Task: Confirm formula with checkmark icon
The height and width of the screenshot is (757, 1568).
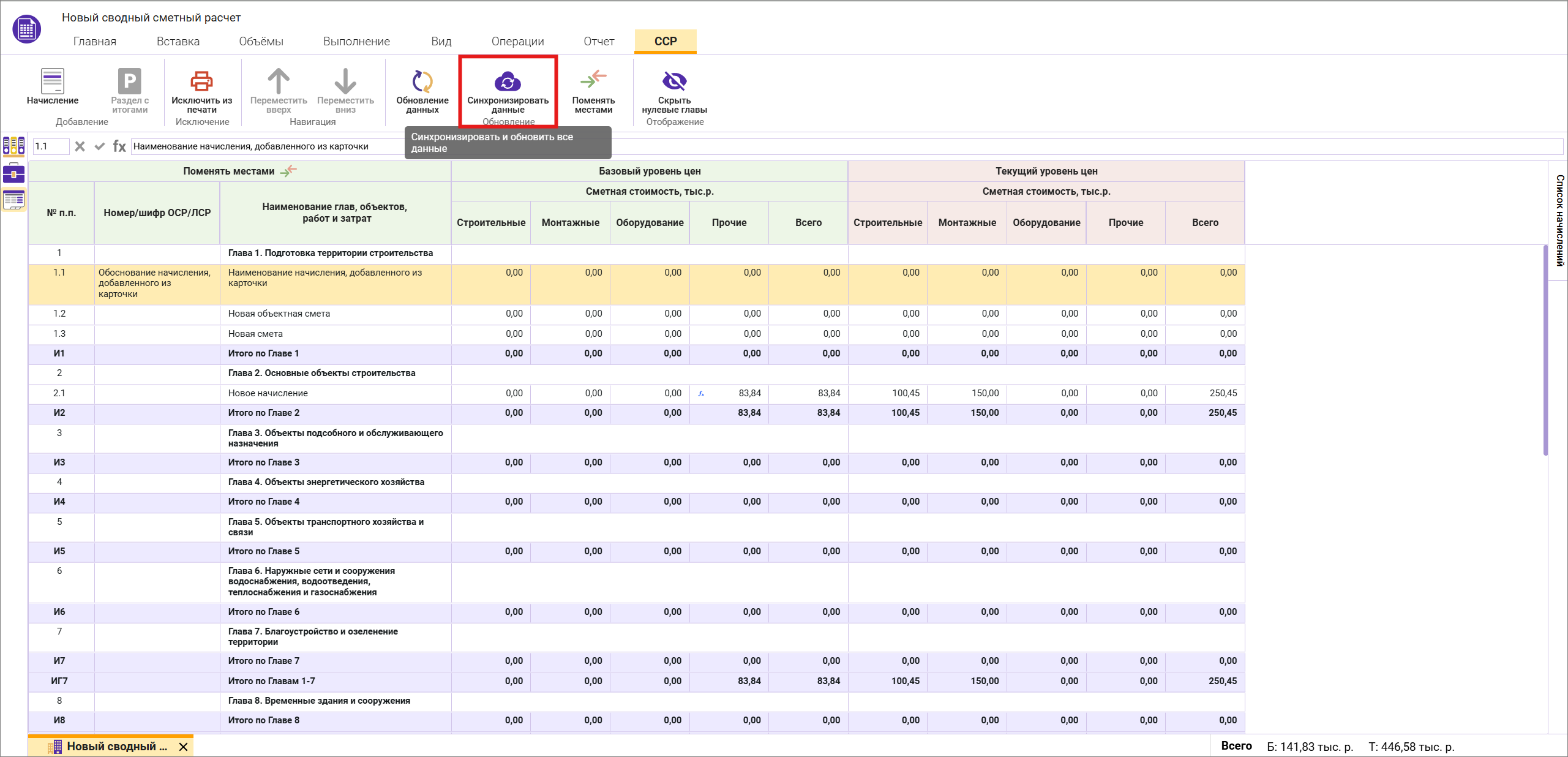Action: pyautogui.click(x=100, y=146)
